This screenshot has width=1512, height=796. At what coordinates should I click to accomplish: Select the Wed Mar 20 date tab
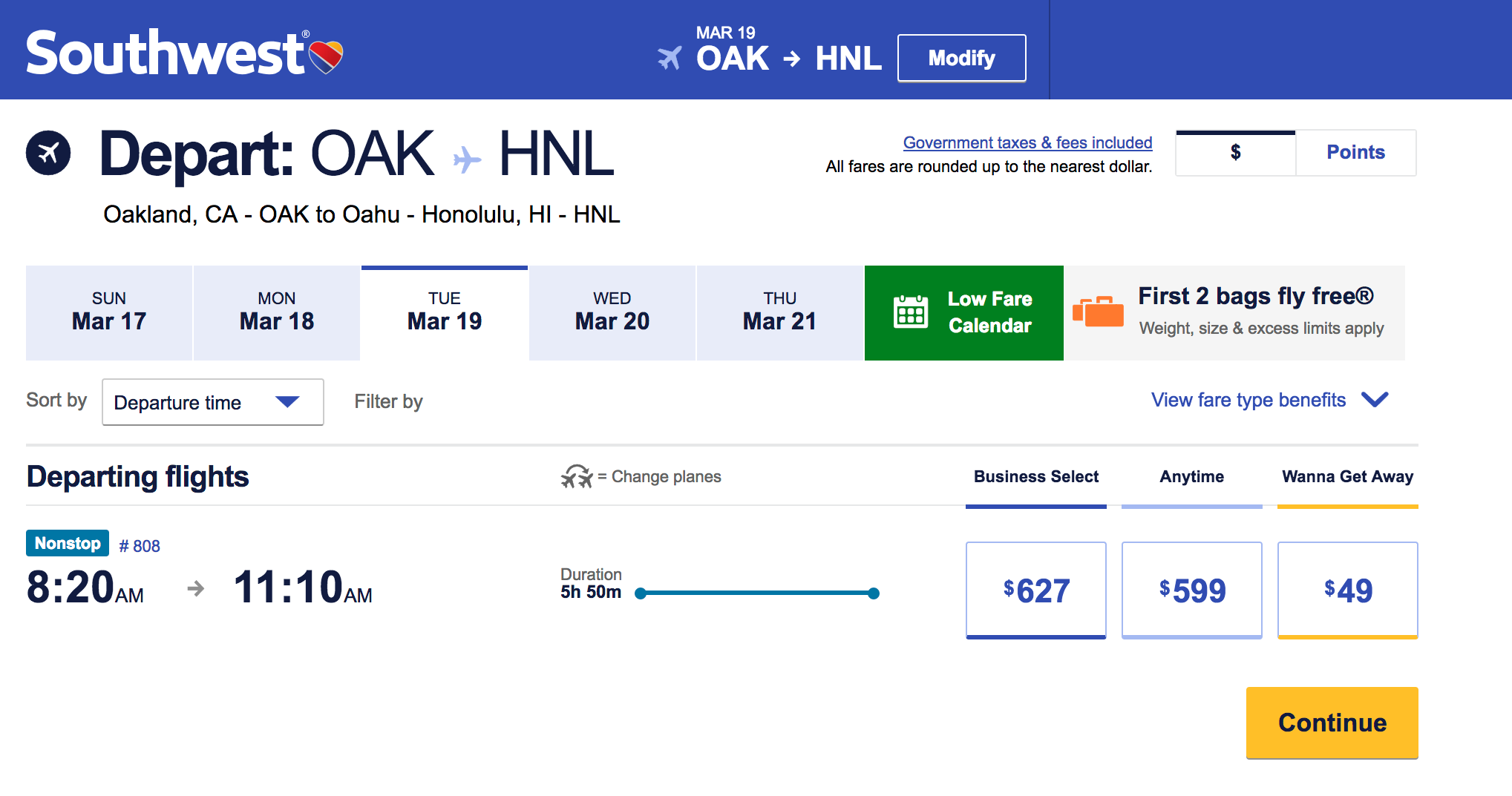point(612,313)
